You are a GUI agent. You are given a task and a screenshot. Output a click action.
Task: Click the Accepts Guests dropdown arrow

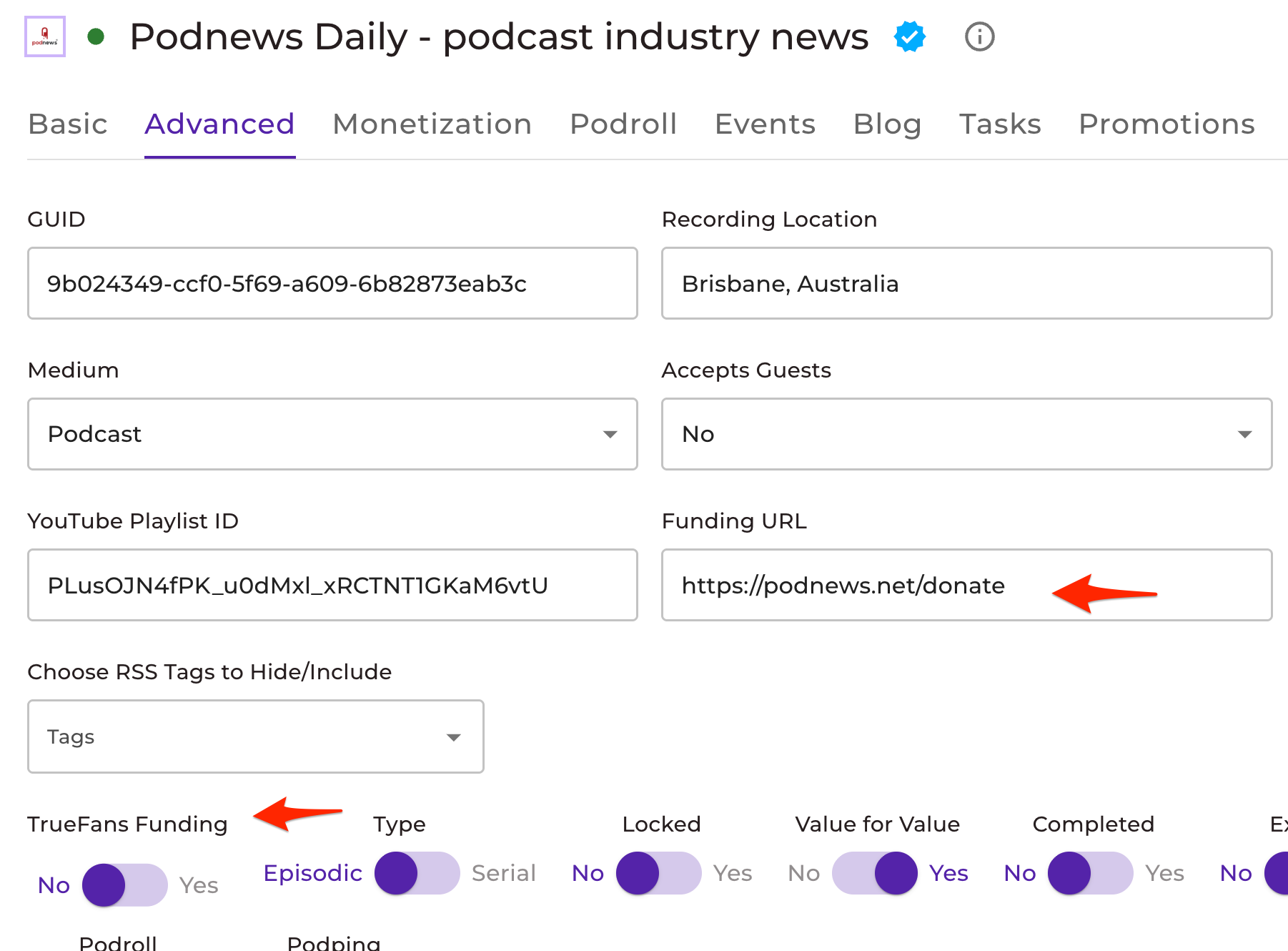point(1244,434)
